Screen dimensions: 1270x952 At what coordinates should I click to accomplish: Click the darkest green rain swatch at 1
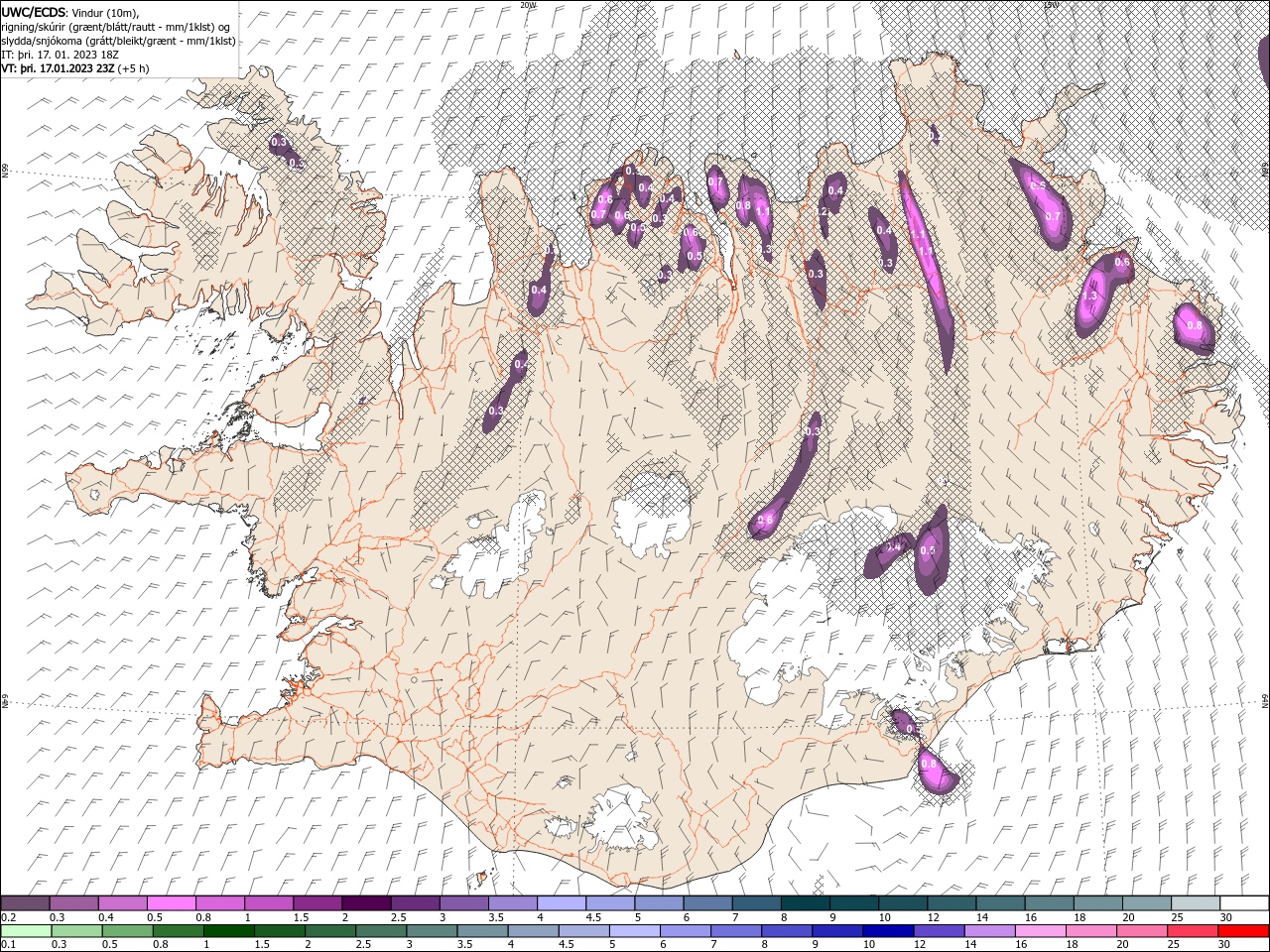[x=228, y=931]
